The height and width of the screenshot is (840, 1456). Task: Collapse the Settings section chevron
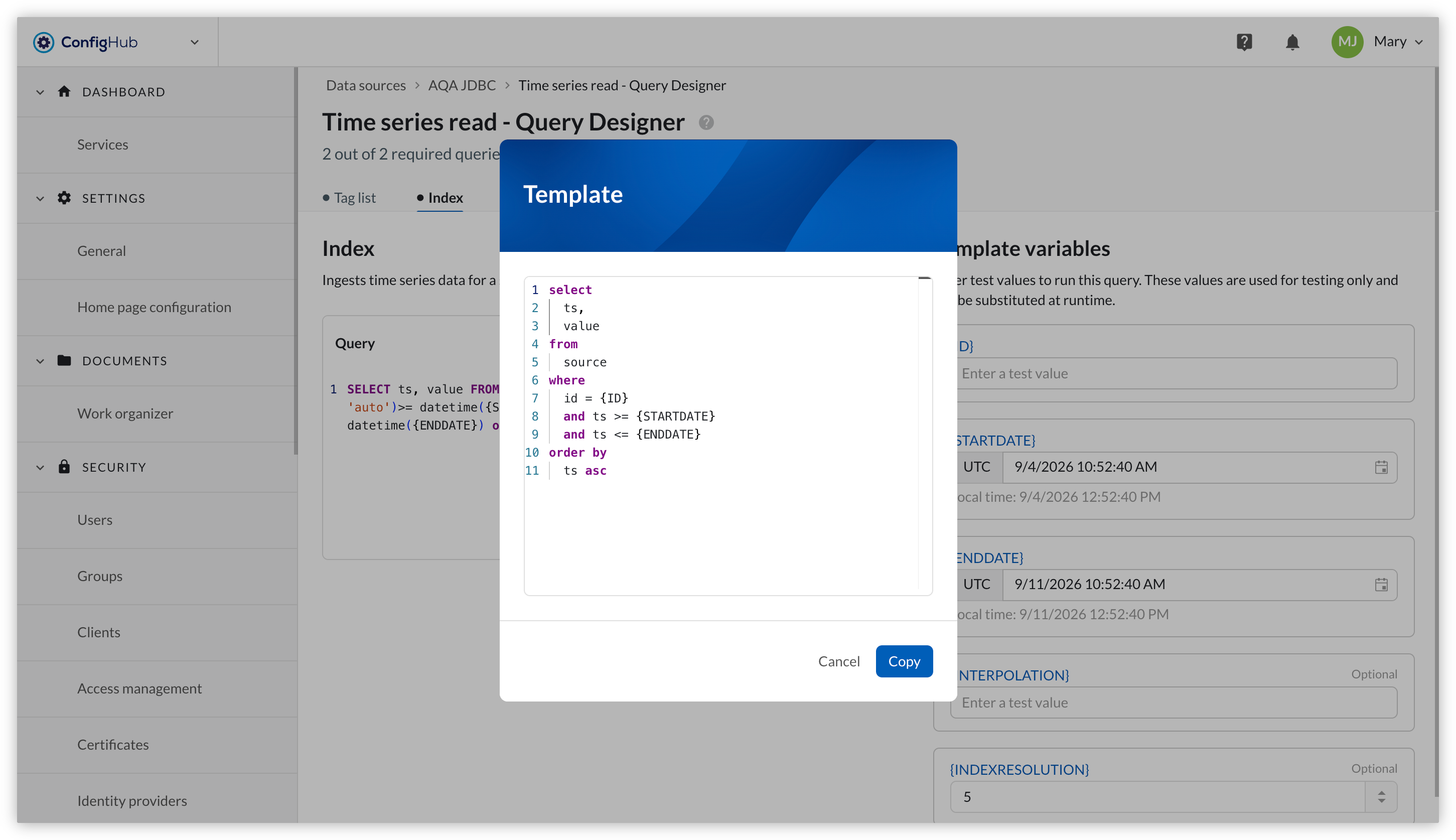point(40,199)
